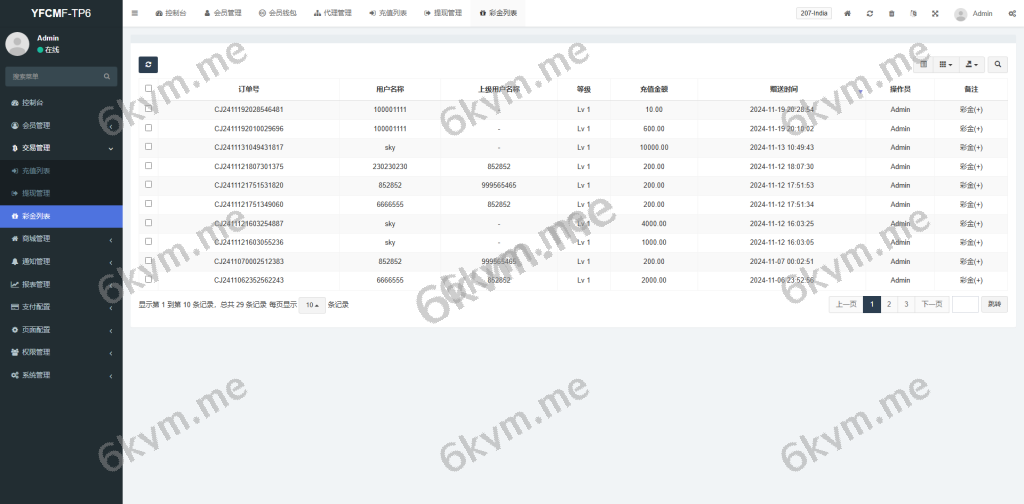Check the box for order CJ2411192028546481
This screenshot has height=504, width=1024.
click(149, 109)
